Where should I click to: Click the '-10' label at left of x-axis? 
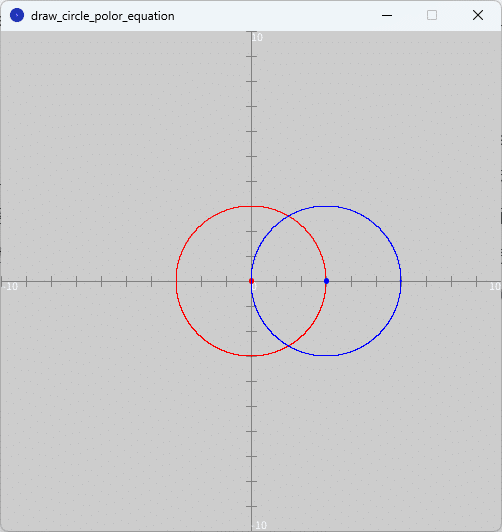pos(10,287)
